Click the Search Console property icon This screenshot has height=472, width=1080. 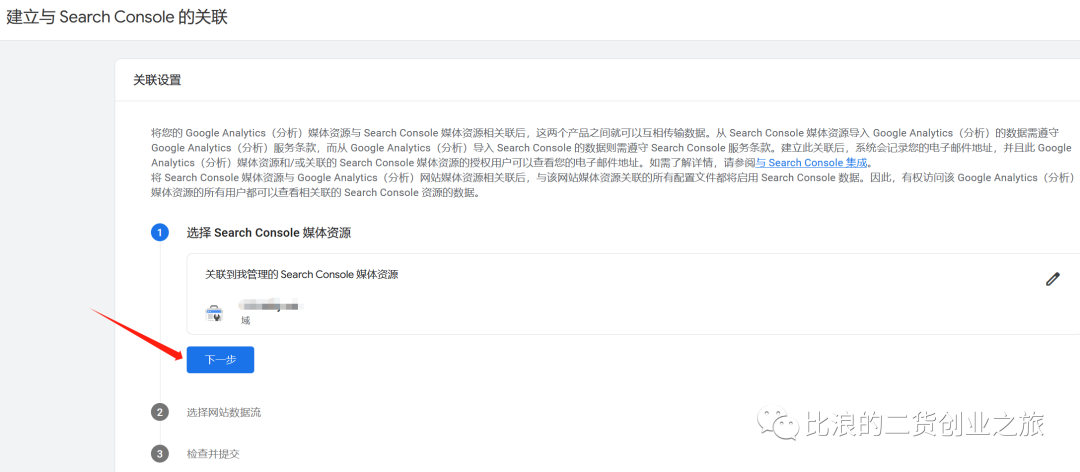[x=214, y=314]
